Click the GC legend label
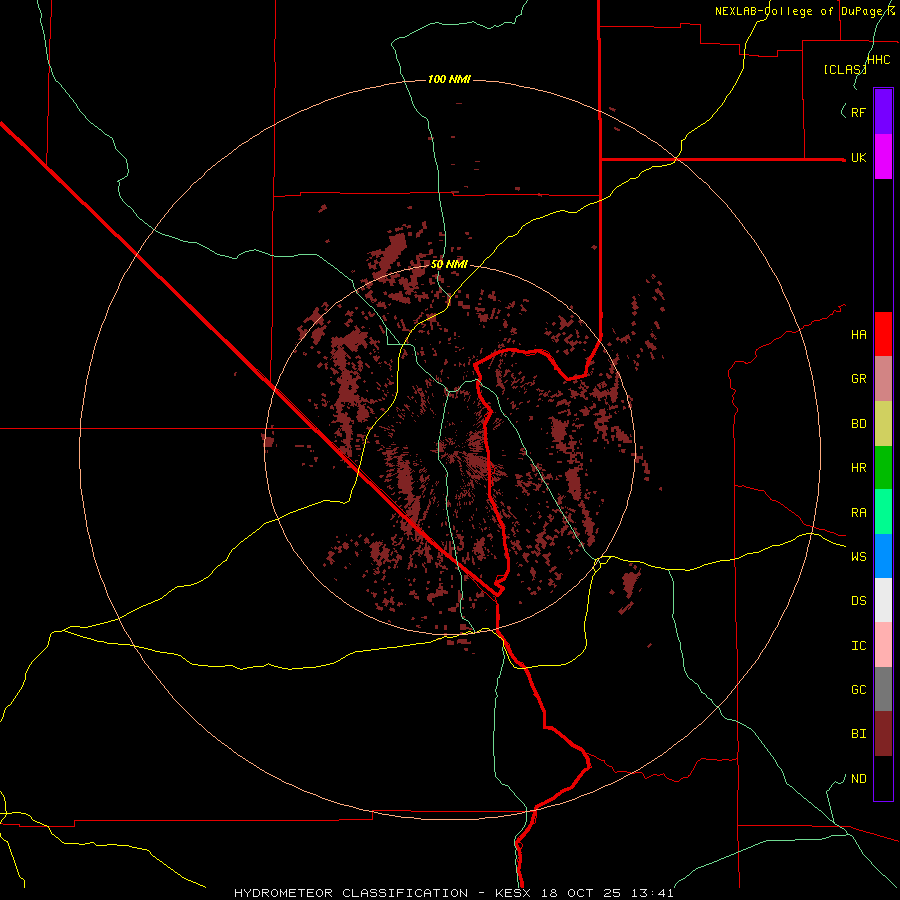The width and height of the screenshot is (900, 900). pyautogui.click(x=858, y=690)
